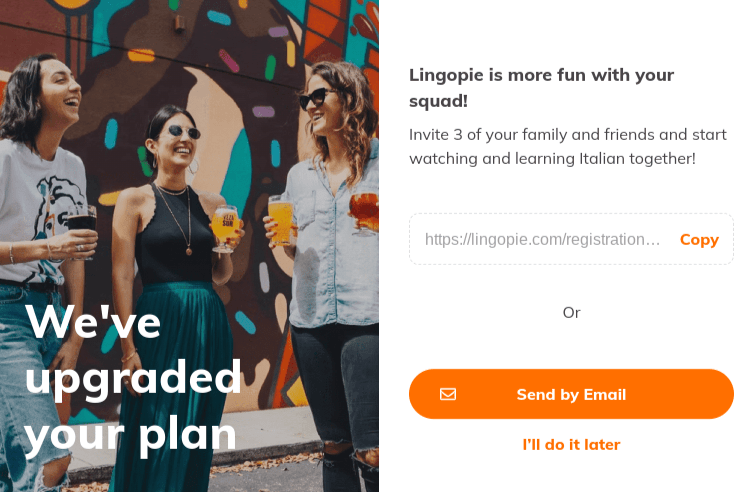Click the dark beer glass held on the left

click(83, 228)
